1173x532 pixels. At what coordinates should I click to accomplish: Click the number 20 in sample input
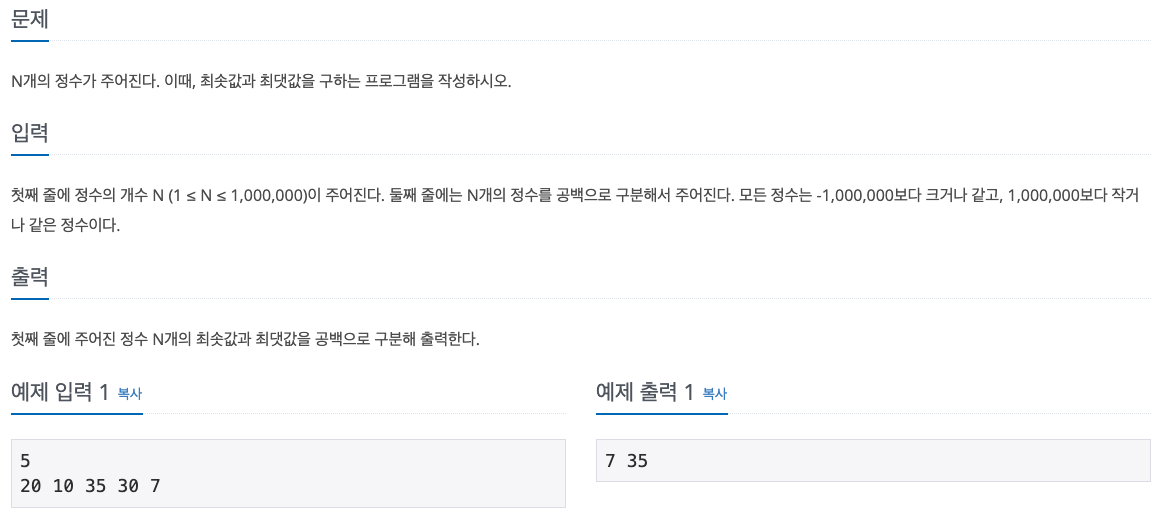[31, 486]
